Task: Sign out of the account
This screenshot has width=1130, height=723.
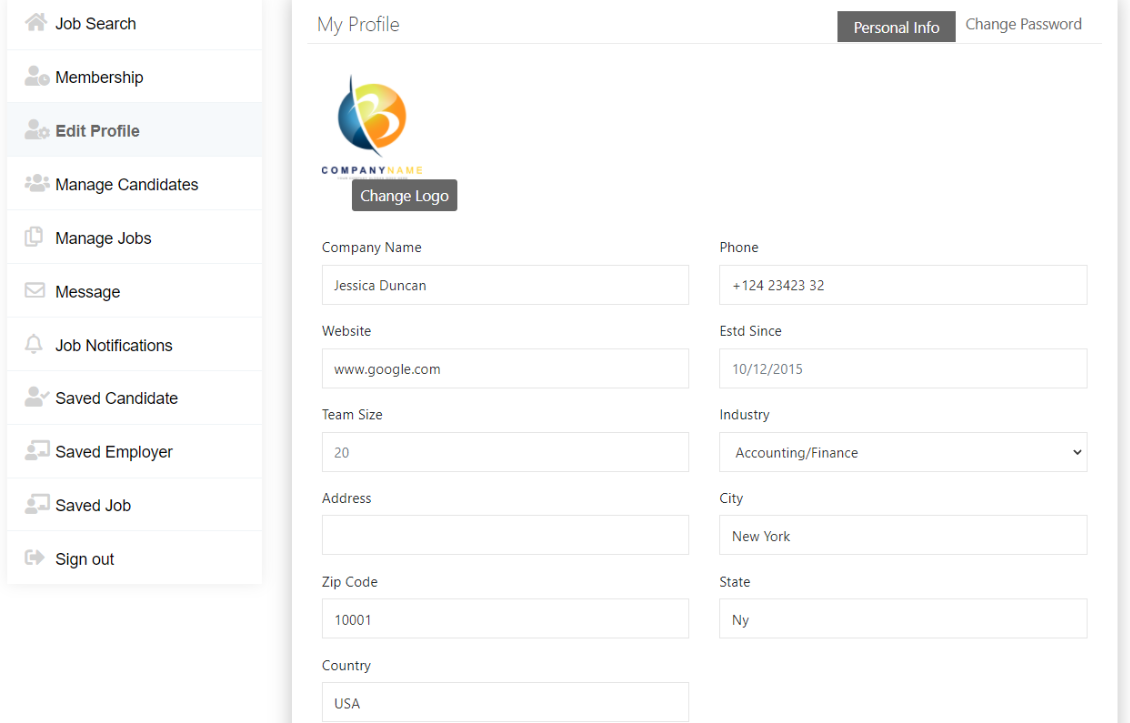Action: pyautogui.click(x=134, y=558)
